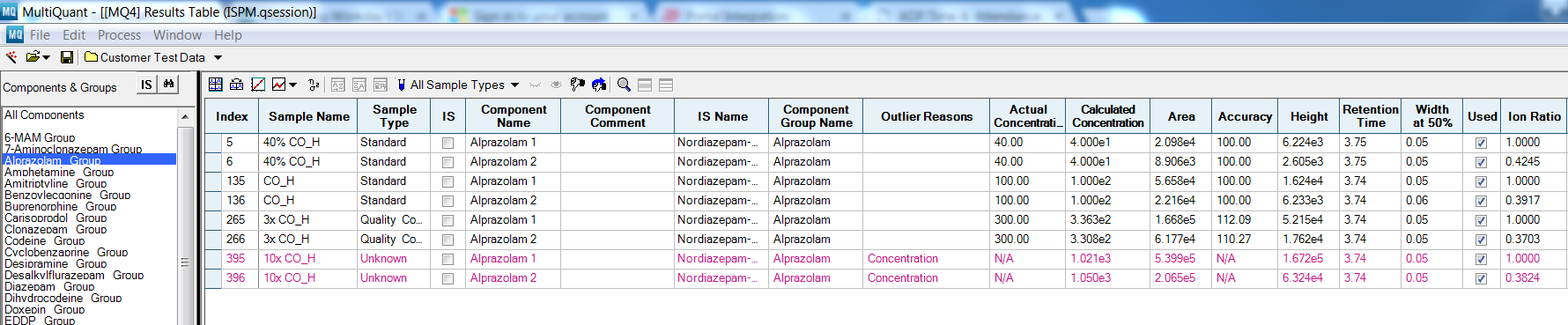Screen dimensions: 1568x325
Task: Click the binoculars find button
Action: coord(169,85)
